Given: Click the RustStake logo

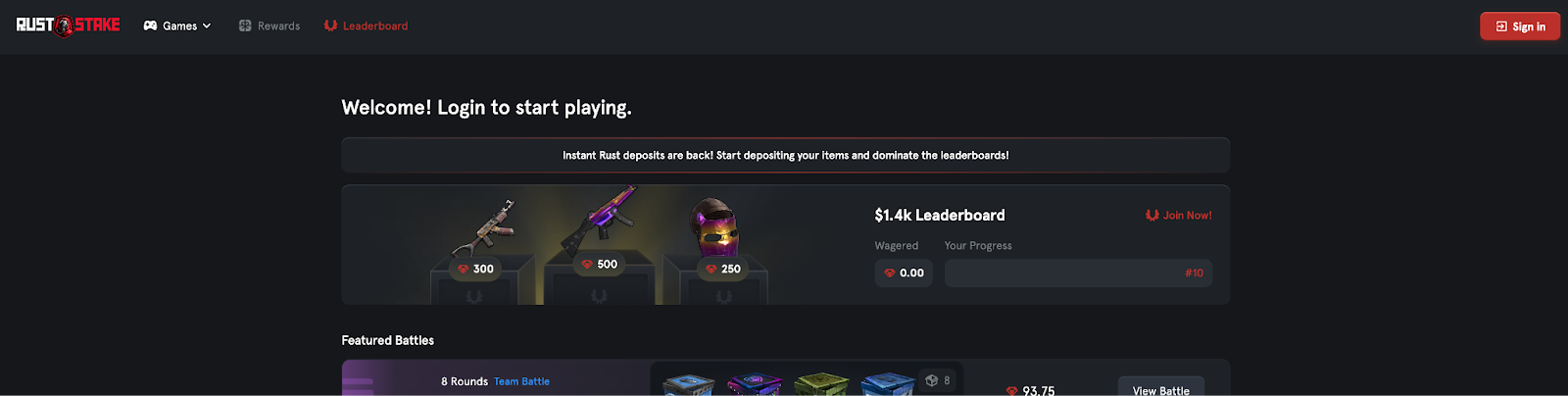Looking at the screenshot, I should click(68, 25).
